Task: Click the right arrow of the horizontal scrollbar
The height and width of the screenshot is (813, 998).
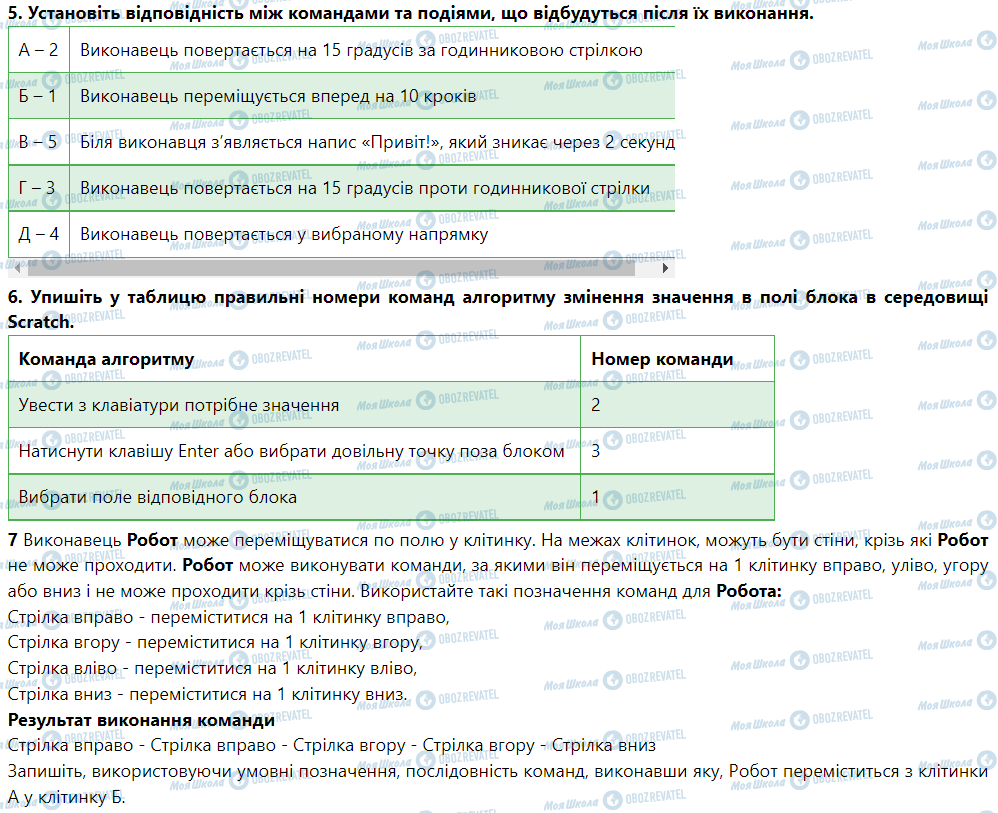Action: (668, 269)
